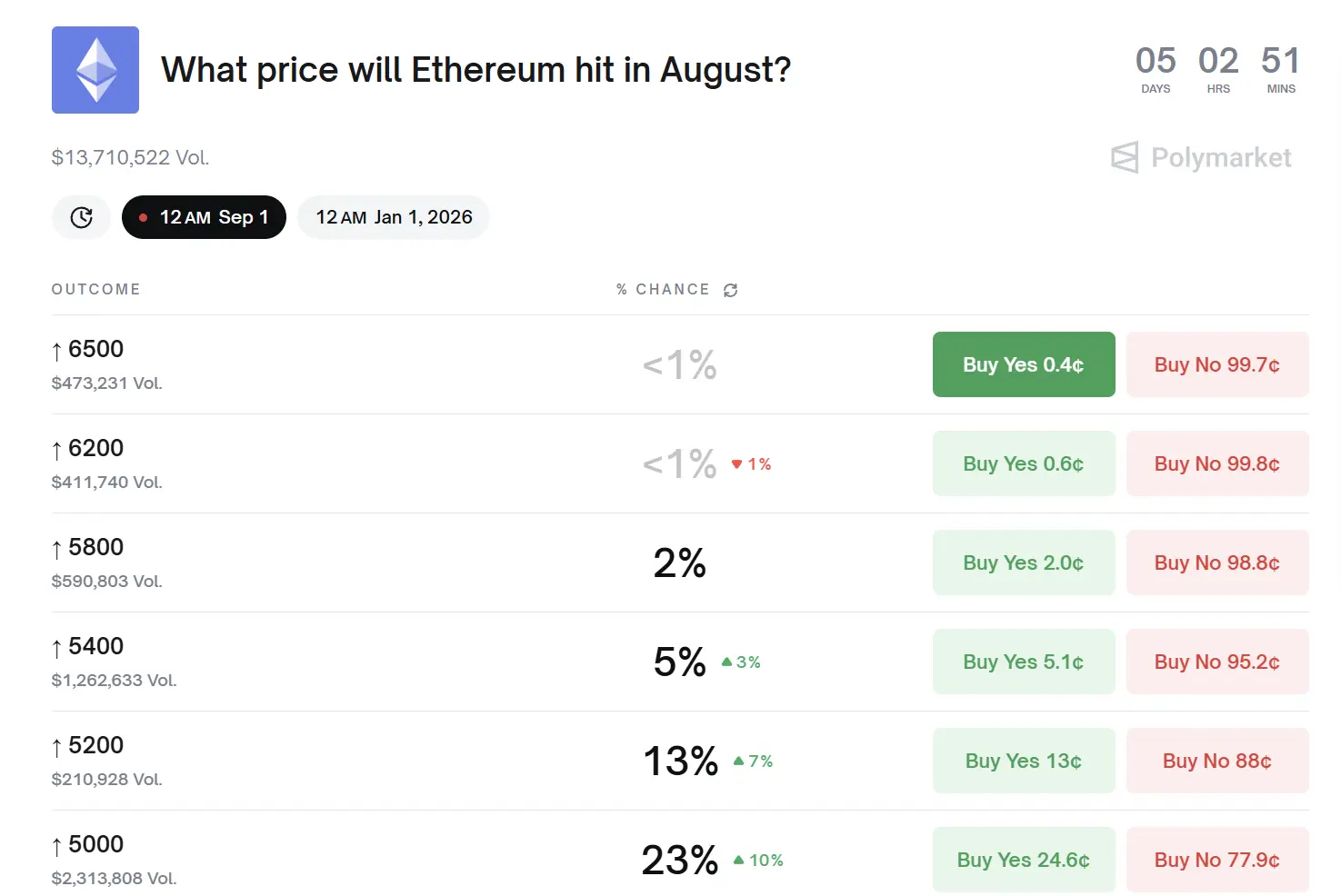Click Buy Yes 5.1¢ for 5400

pos(1023,662)
